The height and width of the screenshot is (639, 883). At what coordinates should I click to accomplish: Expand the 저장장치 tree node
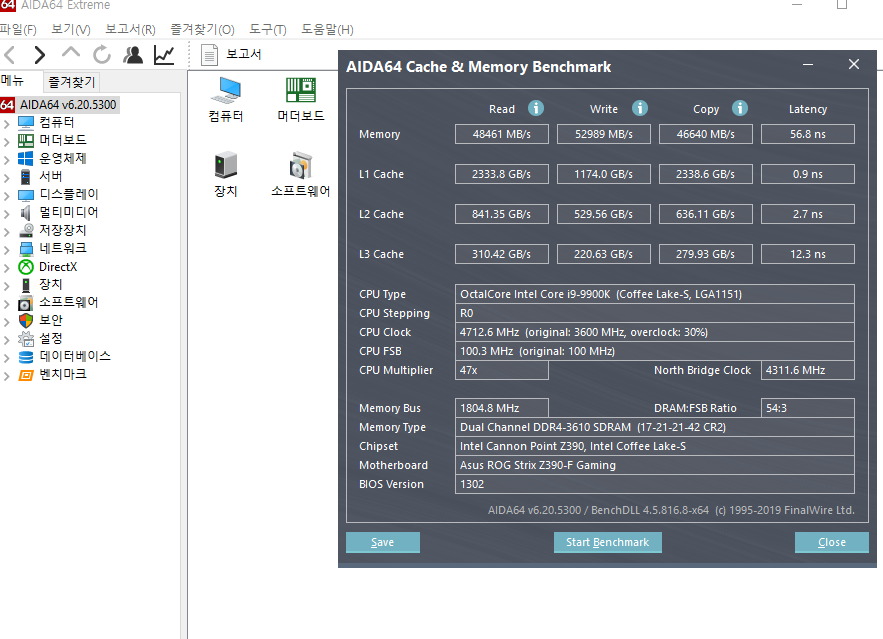point(7,231)
